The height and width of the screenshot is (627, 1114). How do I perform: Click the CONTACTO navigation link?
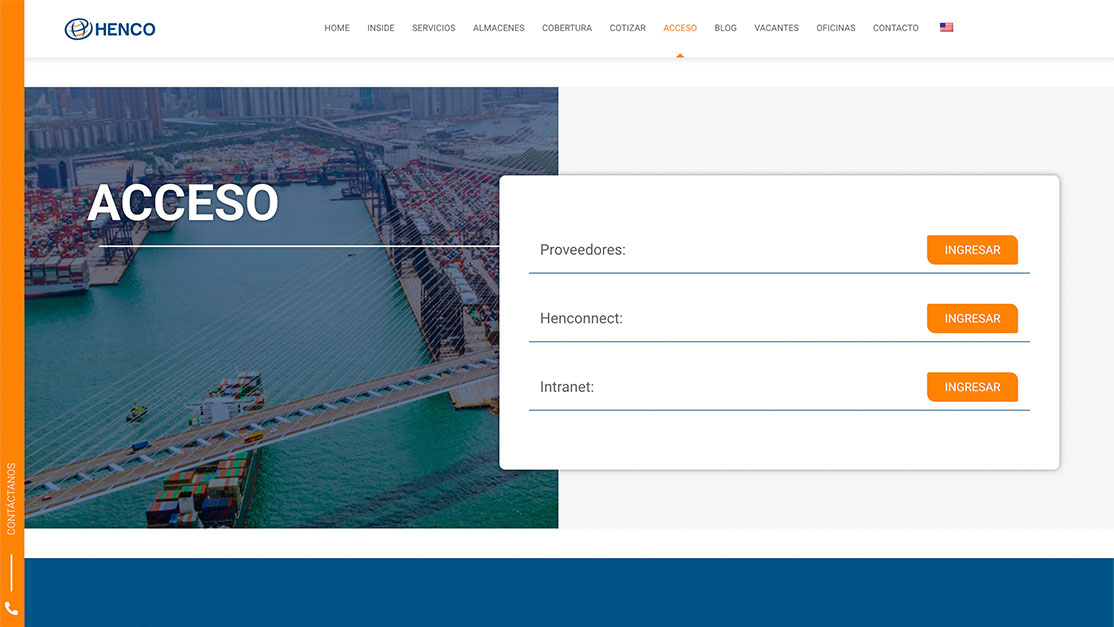point(895,27)
